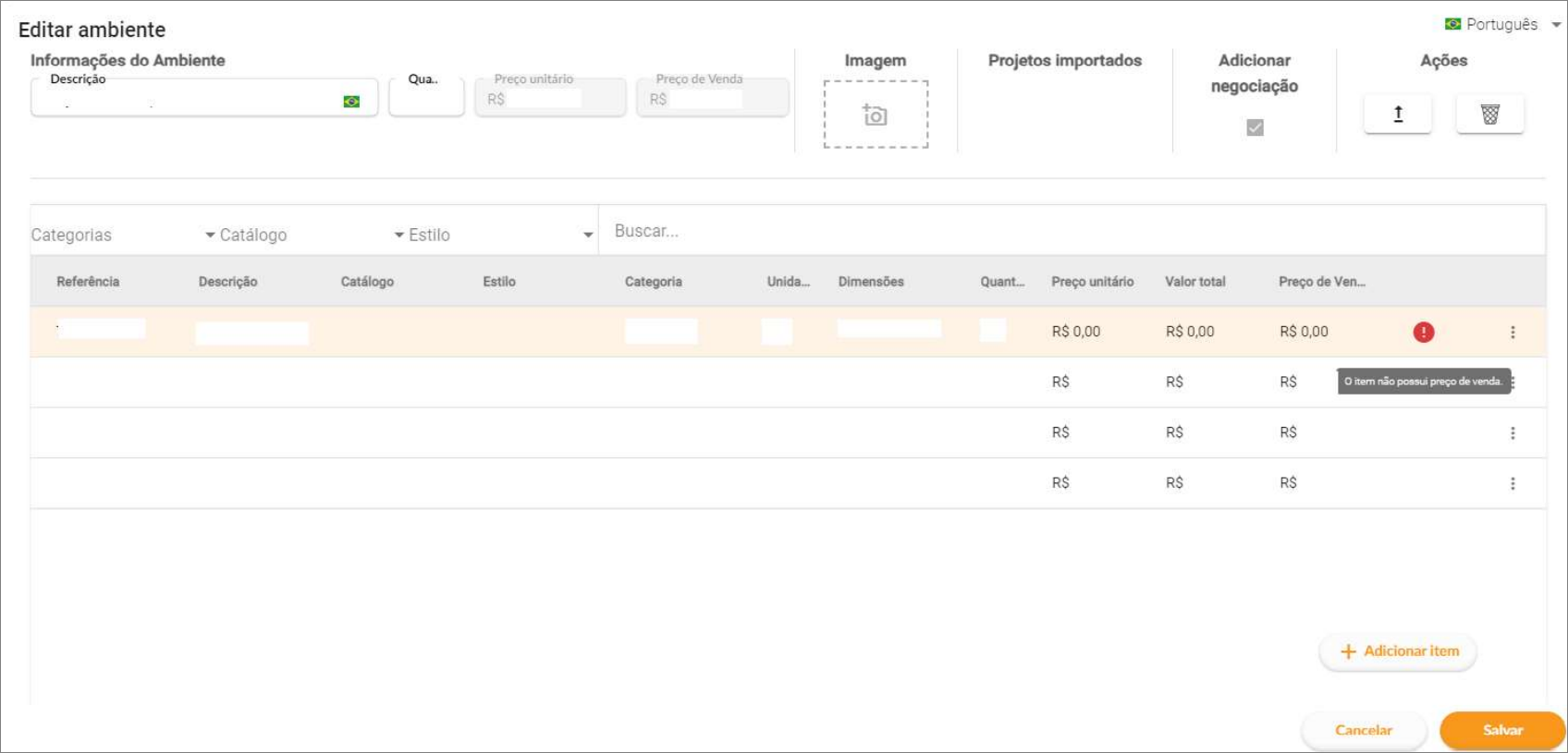Open the three-dot menu of the fourth item row
The width and height of the screenshot is (1568, 753).
click(1513, 483)
